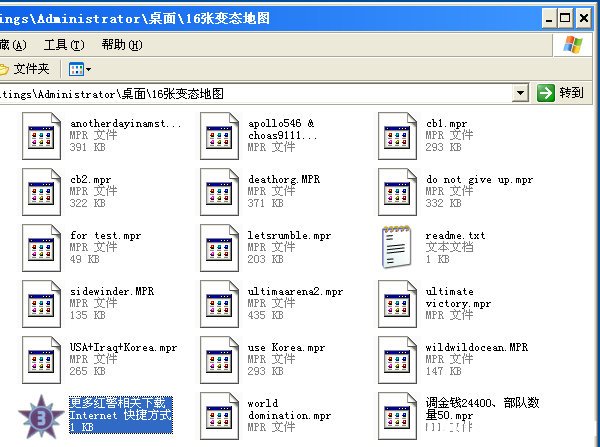This screenshot has height=447, width=600.
Task: Select the readme.txt notepad icon
Action: 397,247
